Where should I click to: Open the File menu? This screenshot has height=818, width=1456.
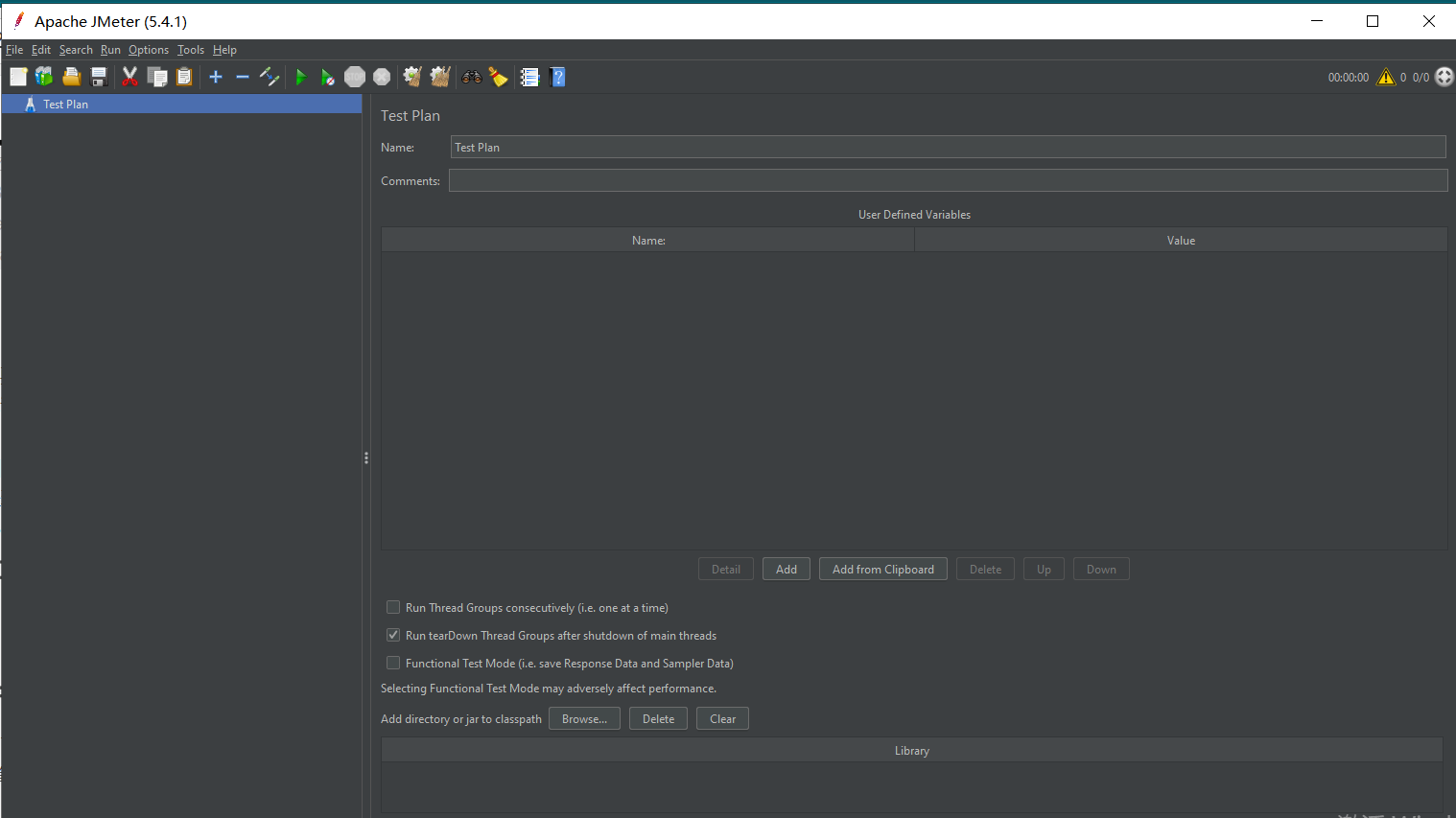click(x=14, y=50)
